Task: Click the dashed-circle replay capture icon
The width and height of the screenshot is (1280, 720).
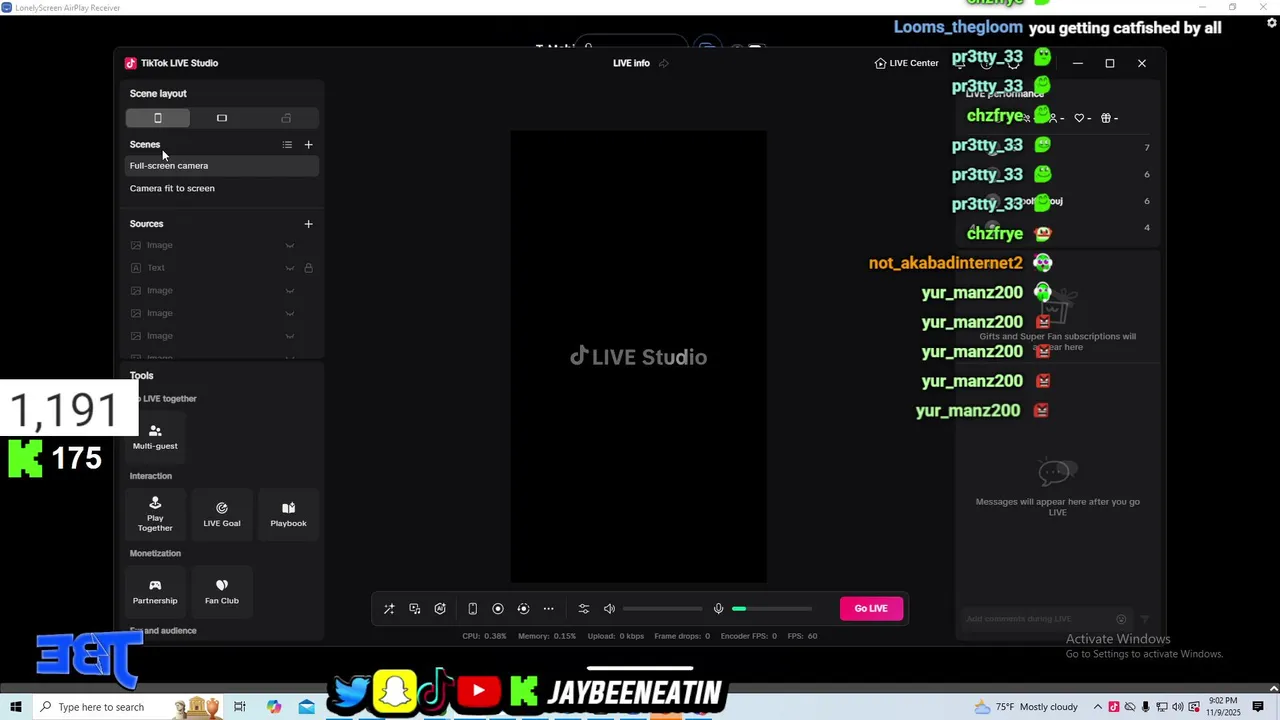Action: tap(523, 609)
